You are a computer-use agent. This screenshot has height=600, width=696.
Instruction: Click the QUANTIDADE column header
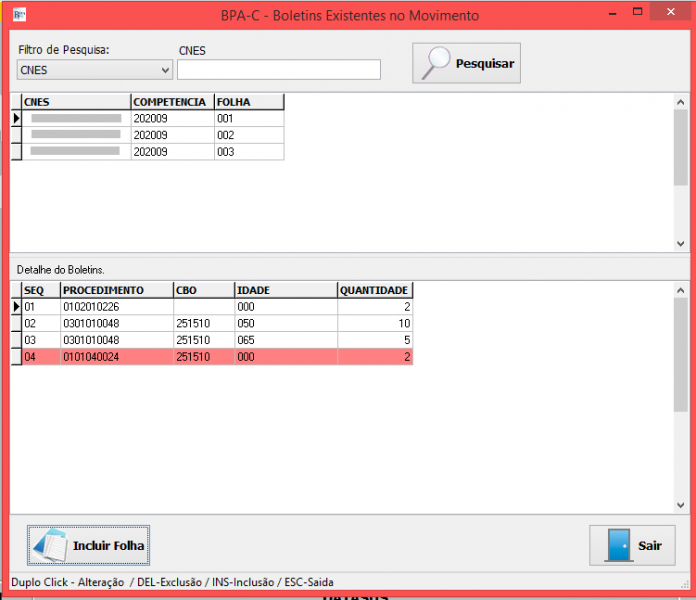[x=374, y=290]
